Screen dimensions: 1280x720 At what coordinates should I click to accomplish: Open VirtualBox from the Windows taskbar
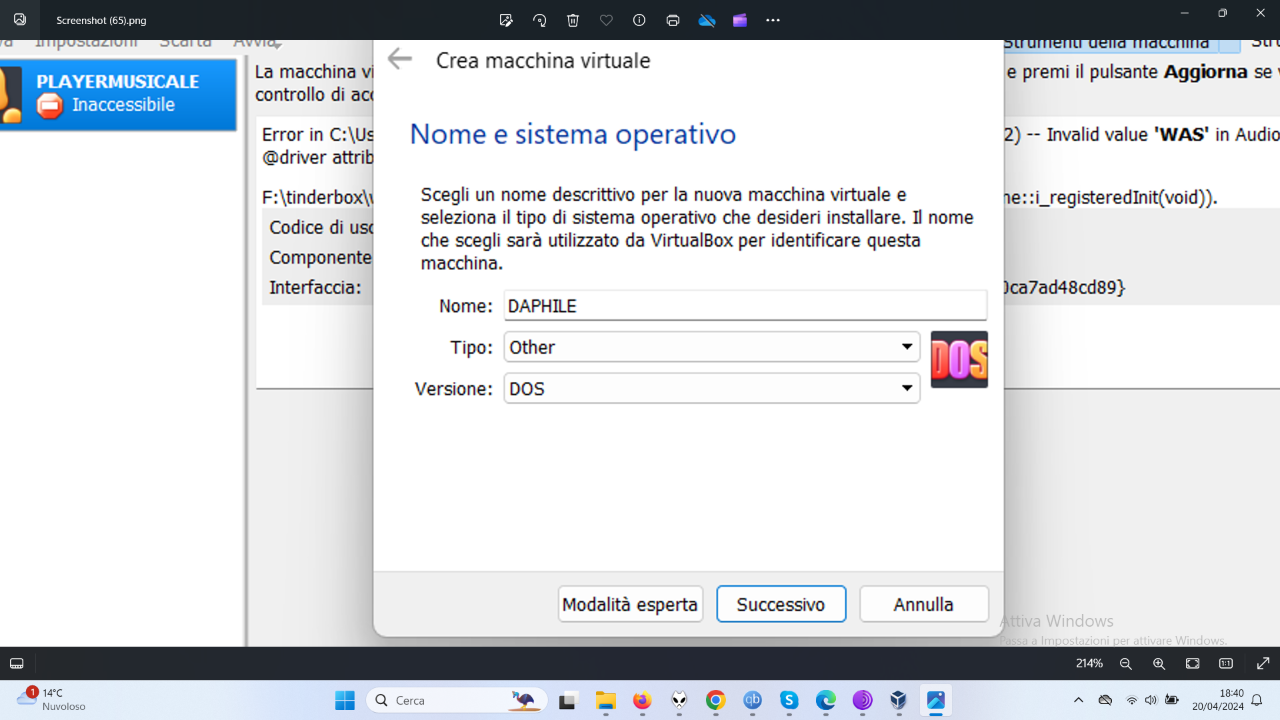pos(899,700)
